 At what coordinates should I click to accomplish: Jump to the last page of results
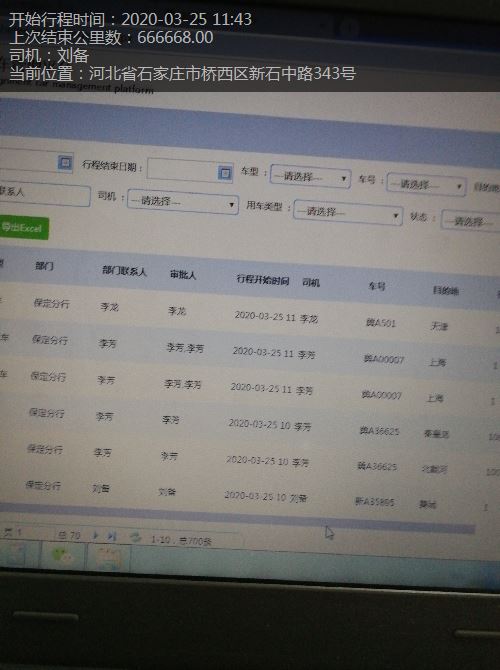pos(112,536)
